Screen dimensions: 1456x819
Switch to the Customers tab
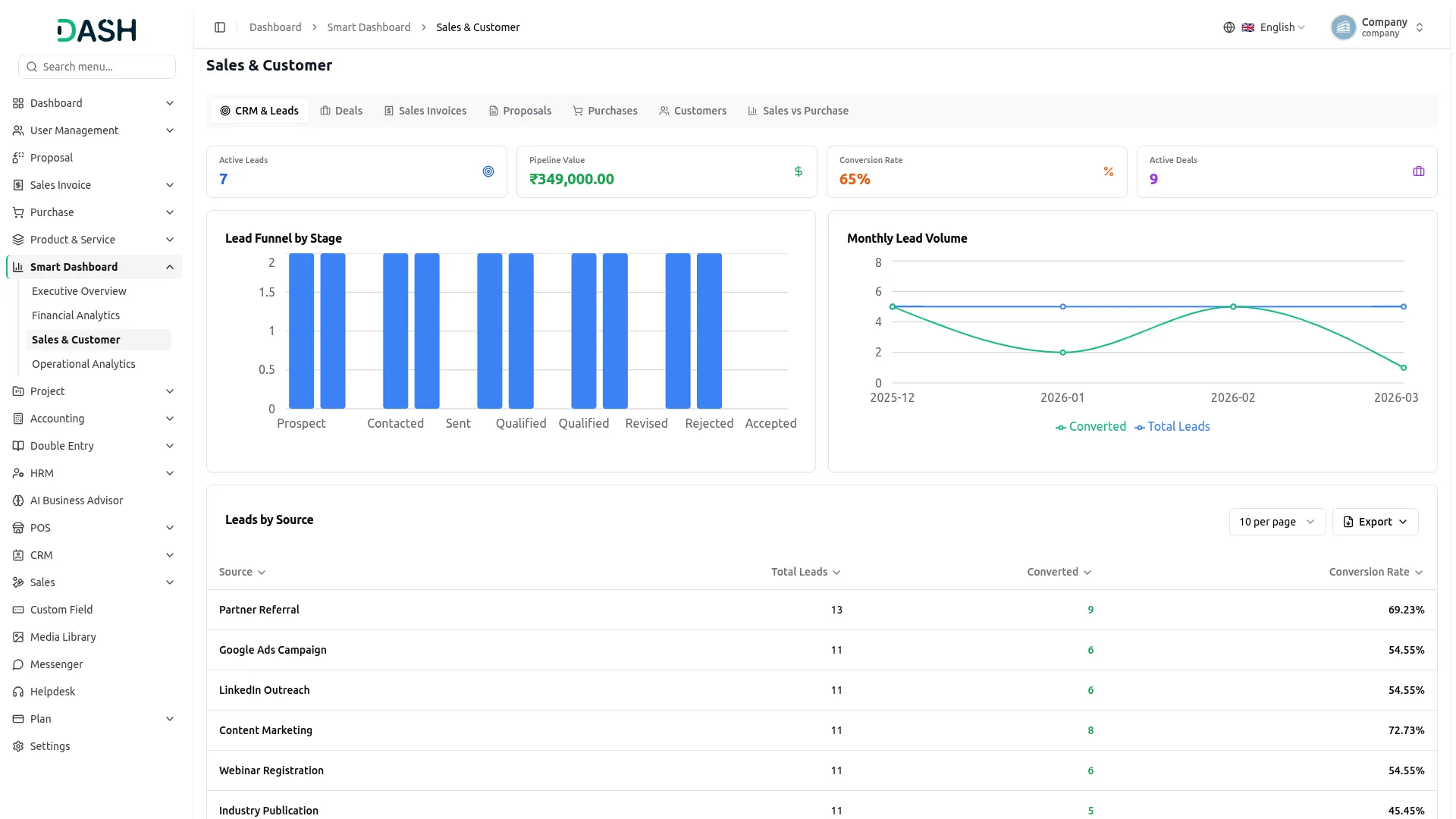tap(693, 111)
